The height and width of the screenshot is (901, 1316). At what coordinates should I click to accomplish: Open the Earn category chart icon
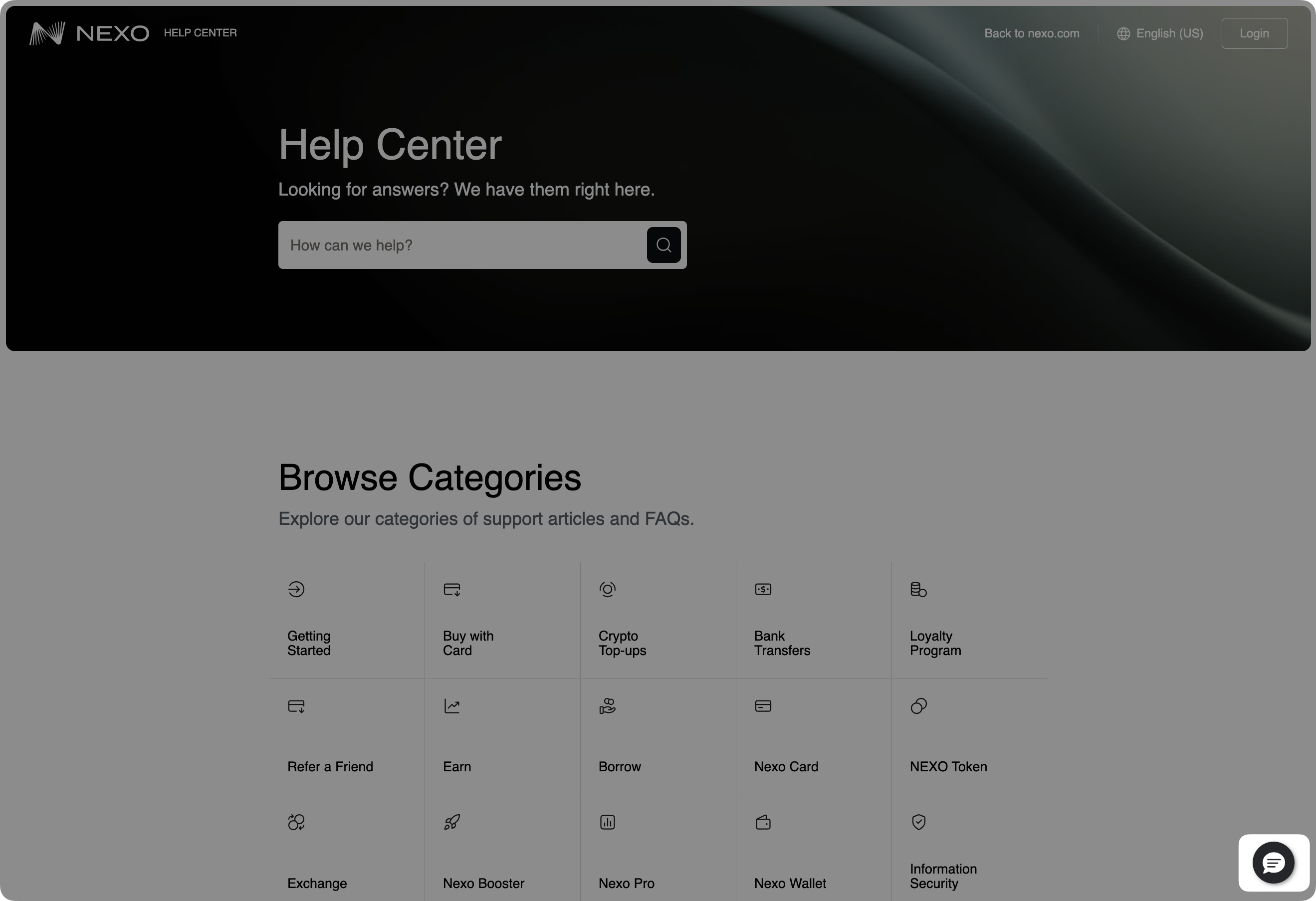(452, 705)
